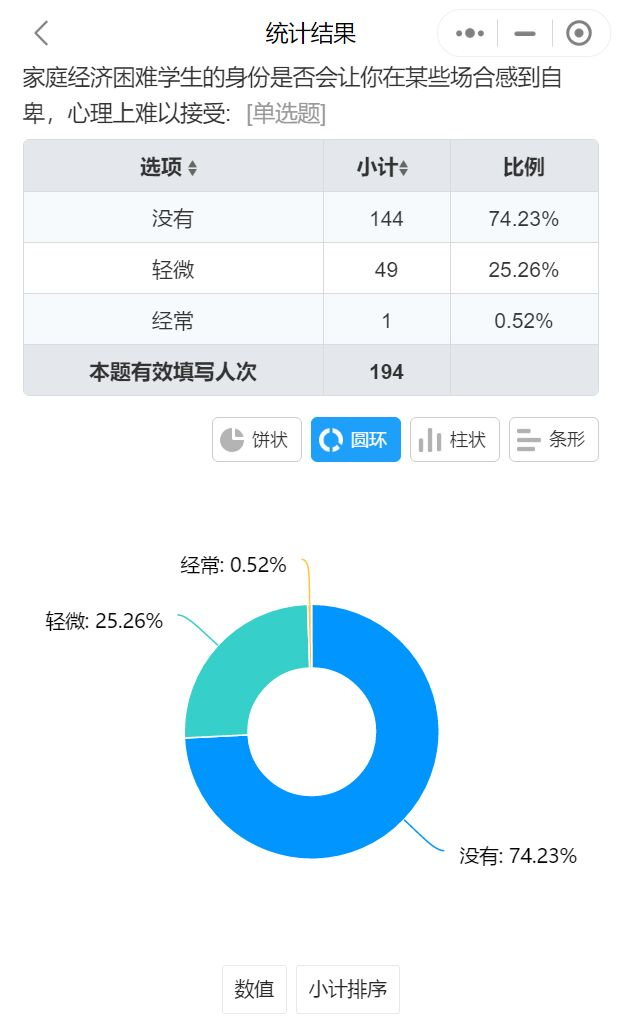The width and height of the screenshot is (621, 1020).
Task: Toggle 数值 display below chart
Action: [254, 990]
